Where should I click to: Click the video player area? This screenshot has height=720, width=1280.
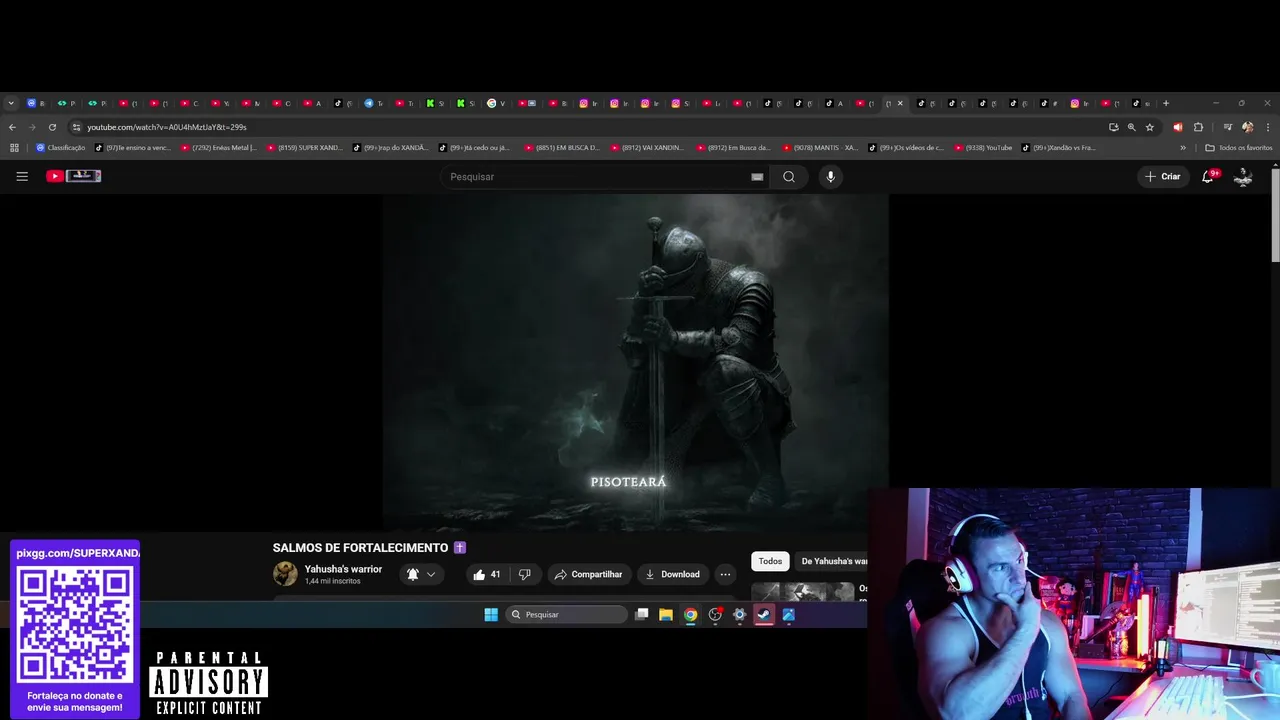635,362
